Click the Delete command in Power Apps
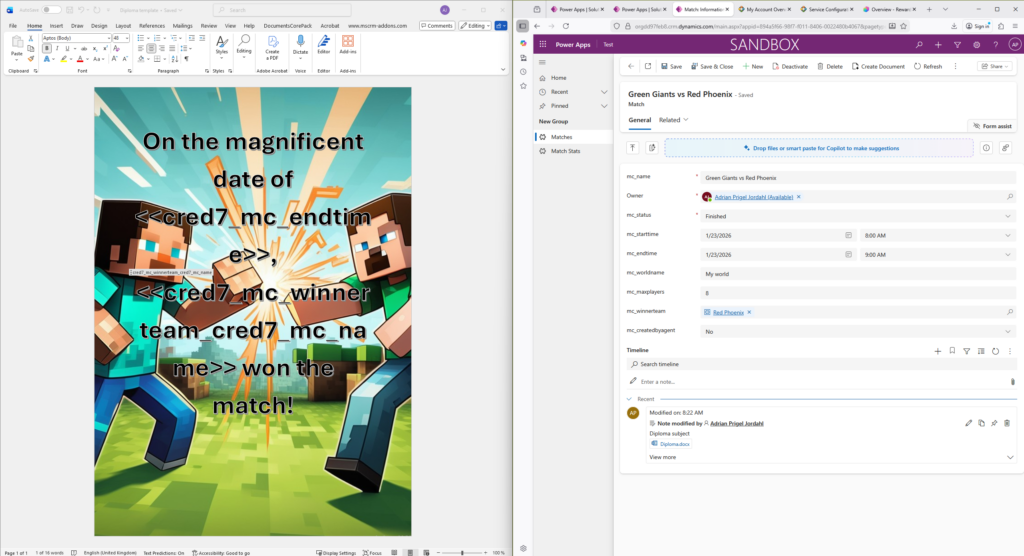This screenshot has width=1024, height=556. 829,66
